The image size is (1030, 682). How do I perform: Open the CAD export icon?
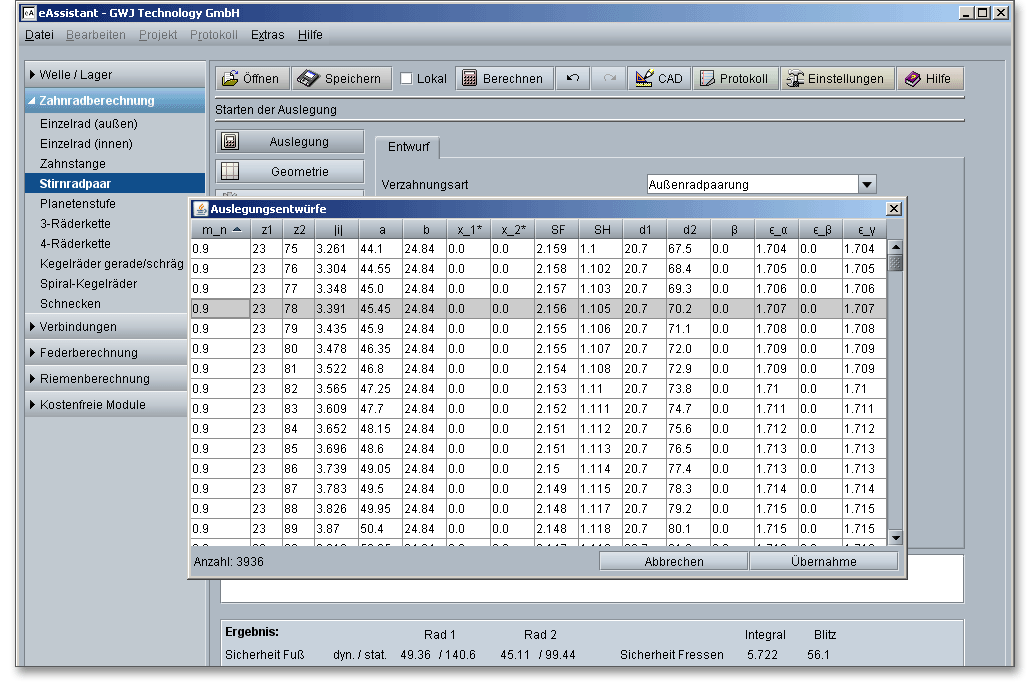pyautogui.click(x=644, y=79)
